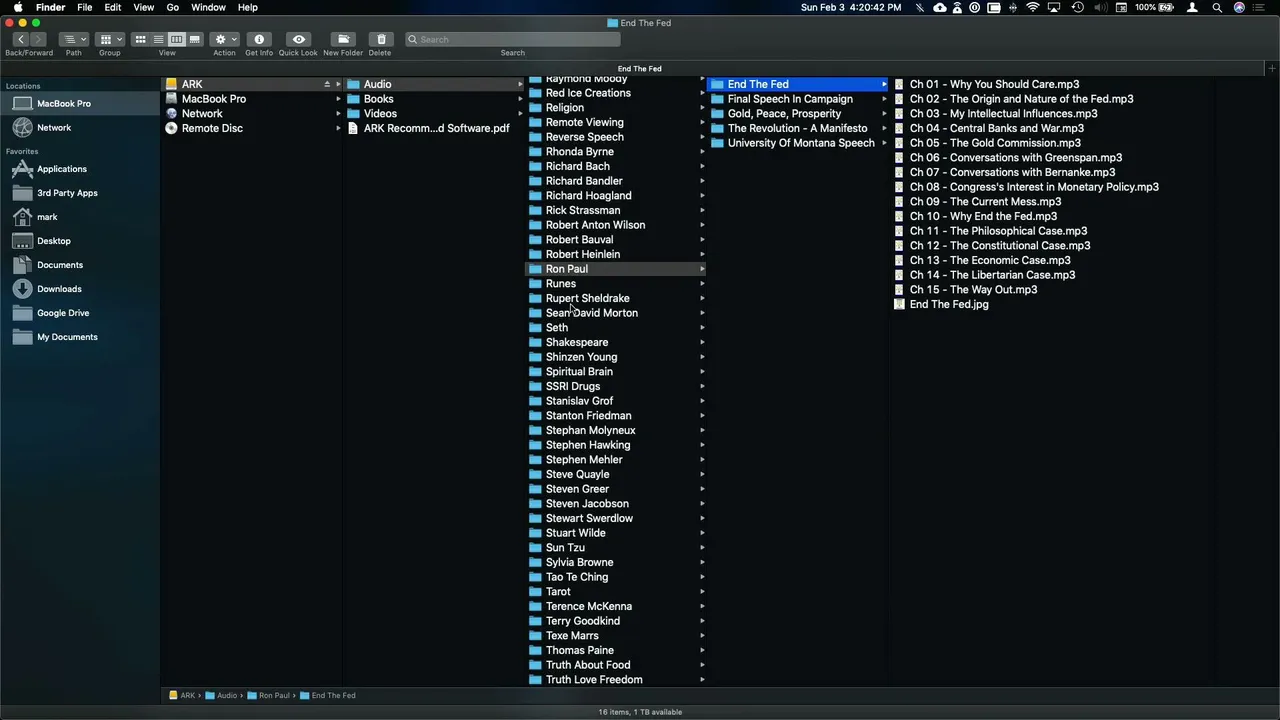Switch to gallery view in toolbar
This screenshot has height=720, width=1280.
tap(194, 39)
